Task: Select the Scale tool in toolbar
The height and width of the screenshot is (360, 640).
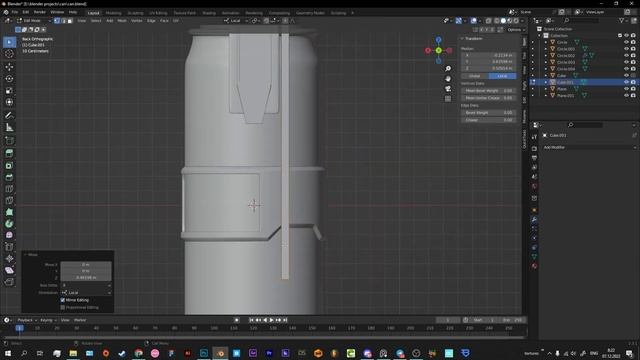Action: (9, 90)
